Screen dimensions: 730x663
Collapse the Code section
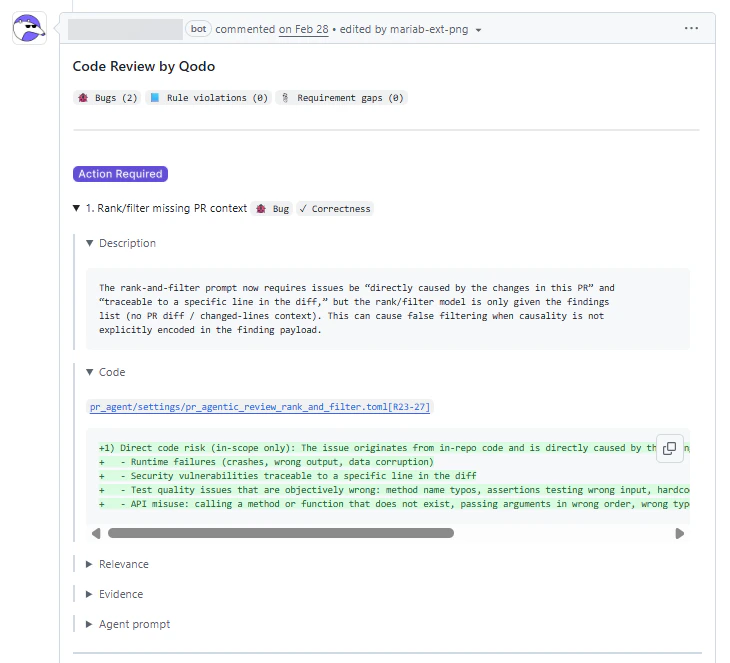tap(89, 372)
